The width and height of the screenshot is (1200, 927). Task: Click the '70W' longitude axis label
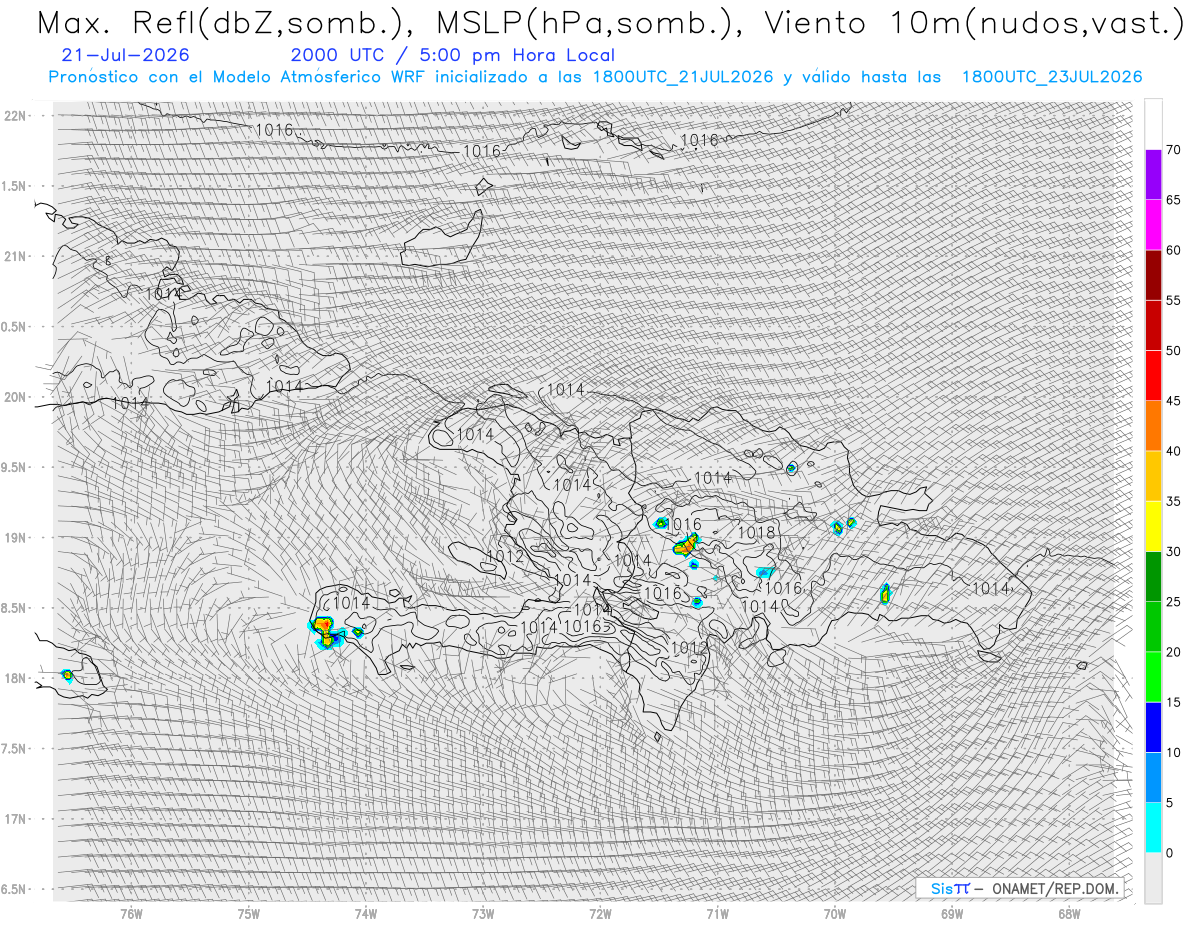pyautogui.click(x=835, y=914)
